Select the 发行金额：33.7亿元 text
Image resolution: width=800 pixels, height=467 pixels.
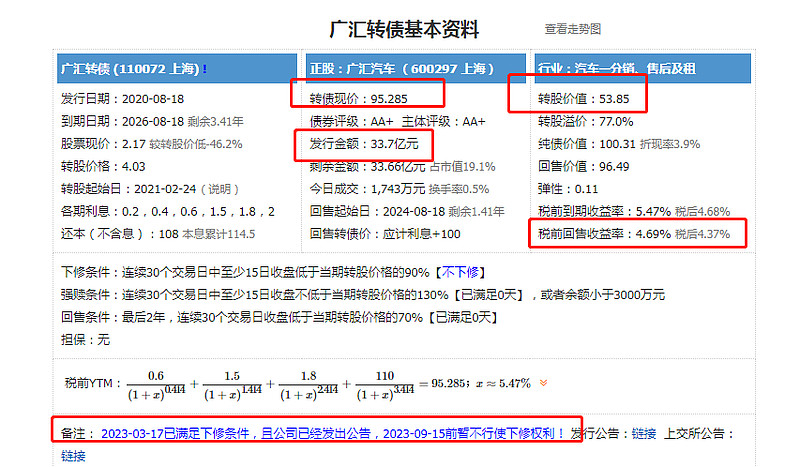pos(364,144)
